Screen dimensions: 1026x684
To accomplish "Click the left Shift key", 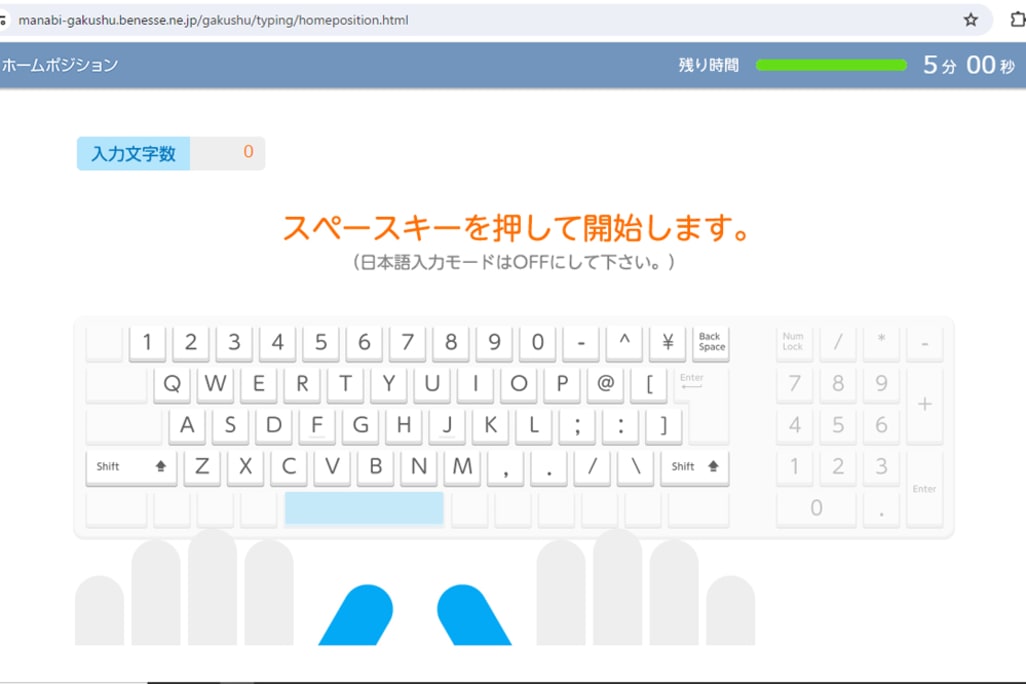I will (x=131, y=467).
